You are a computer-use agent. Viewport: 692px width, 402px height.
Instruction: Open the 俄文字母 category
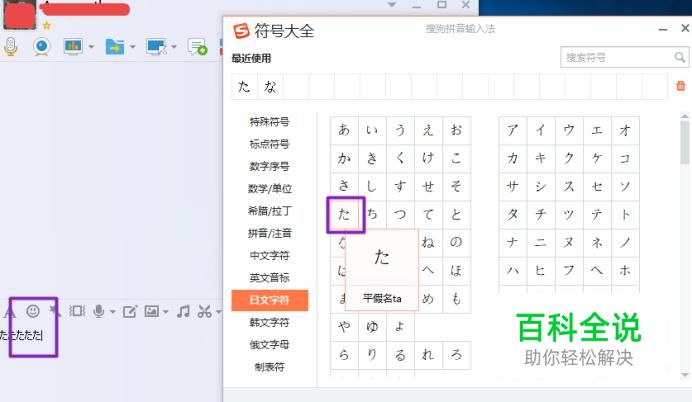pyautogui.click(x=269, y=345)
